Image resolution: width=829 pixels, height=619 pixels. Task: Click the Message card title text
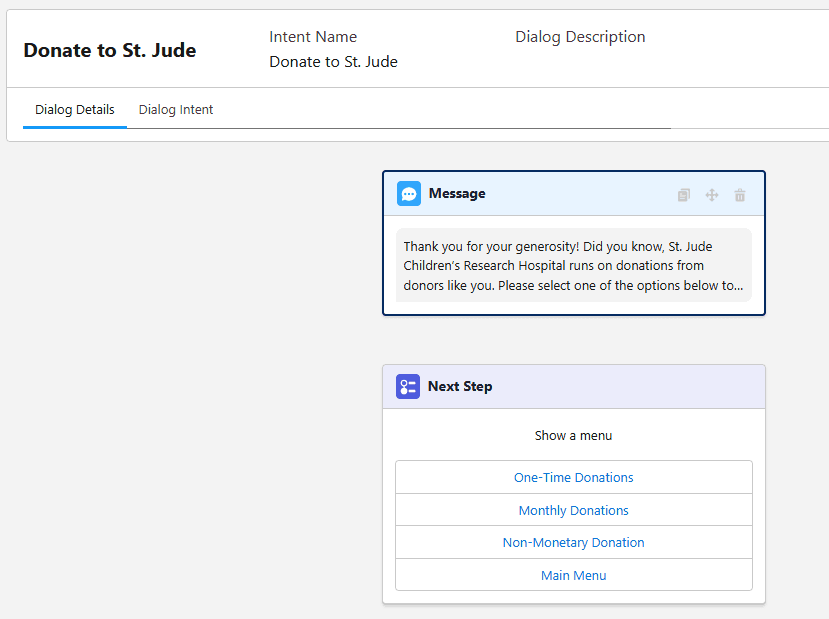tap(457, 193)
